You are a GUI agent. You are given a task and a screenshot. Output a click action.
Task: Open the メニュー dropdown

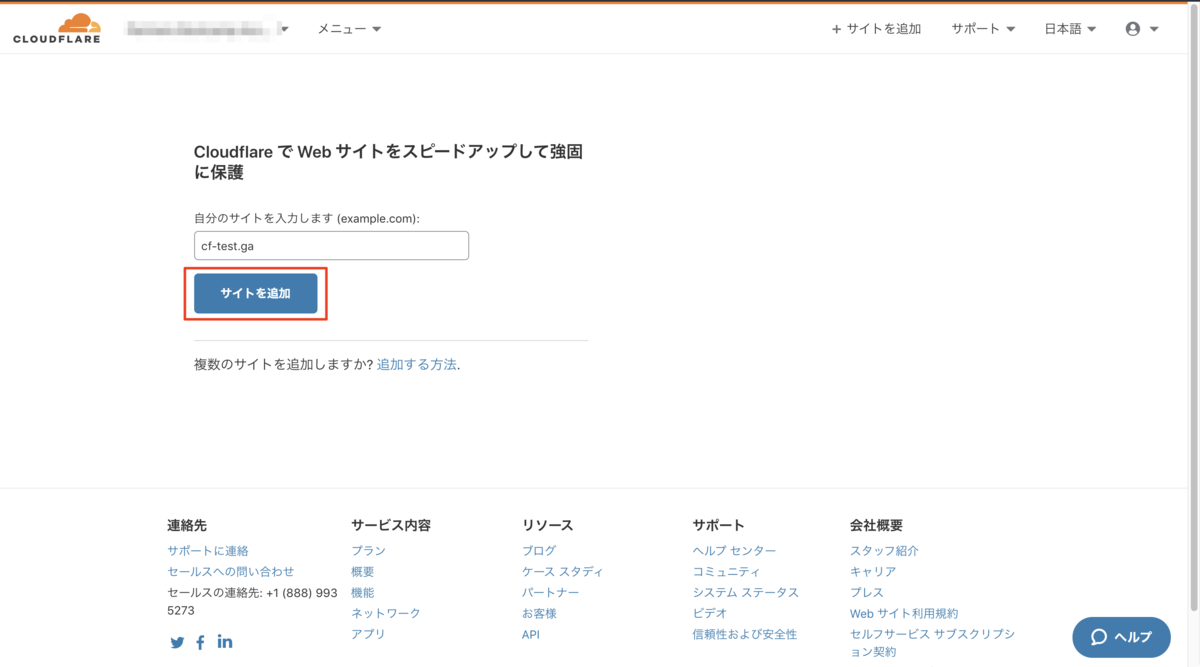[x=349, y=29]
